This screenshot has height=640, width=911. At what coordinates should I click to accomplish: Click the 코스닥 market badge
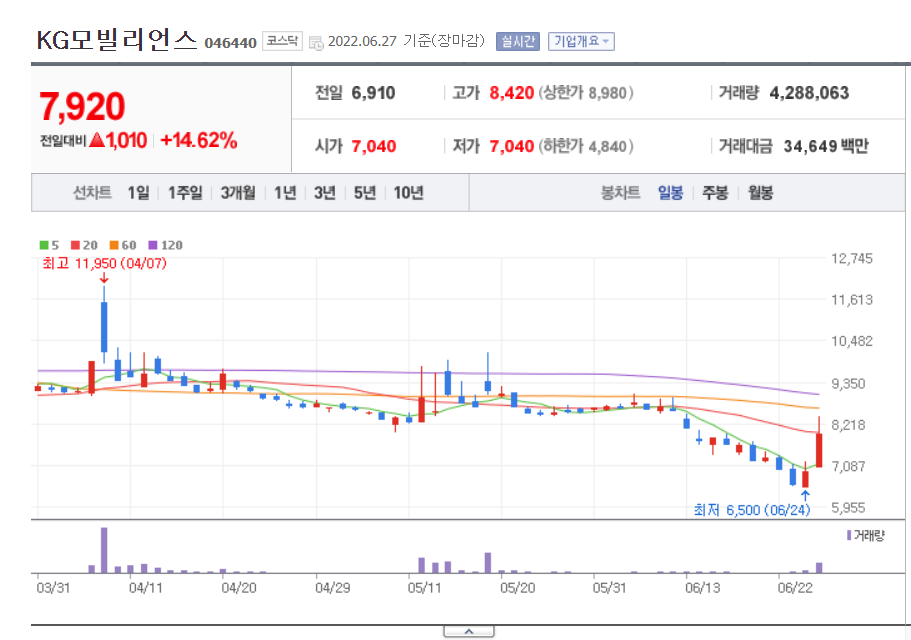click(x=282, y=41)
